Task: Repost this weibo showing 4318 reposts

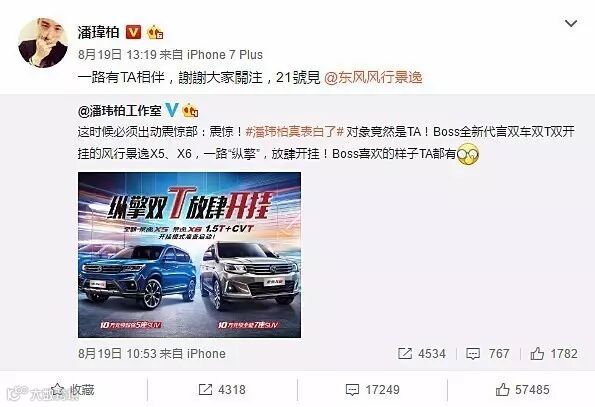Action: pyautogui.click(x=222, y=390)
